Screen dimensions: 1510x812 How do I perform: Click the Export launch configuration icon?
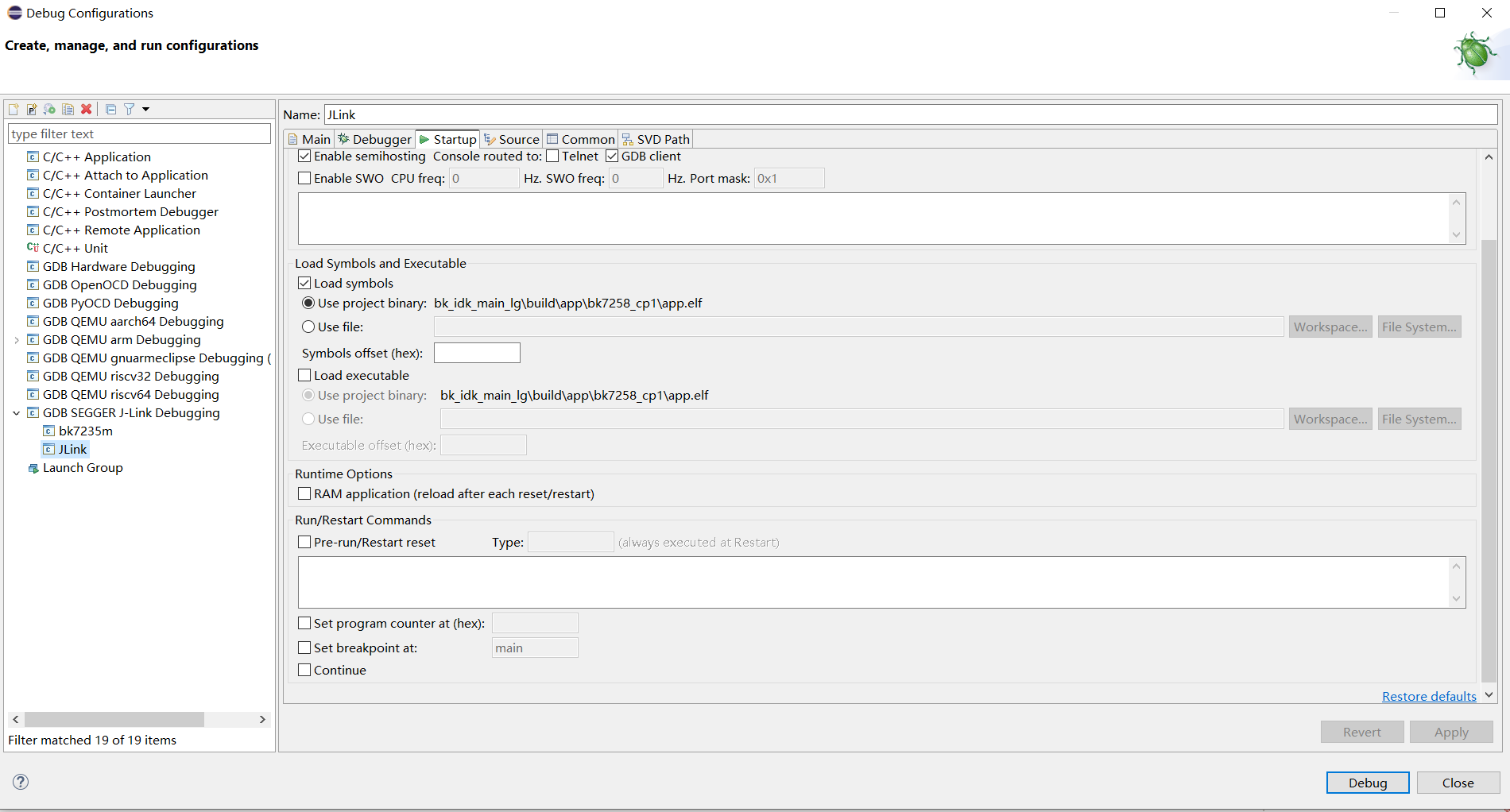coord(49,109)
